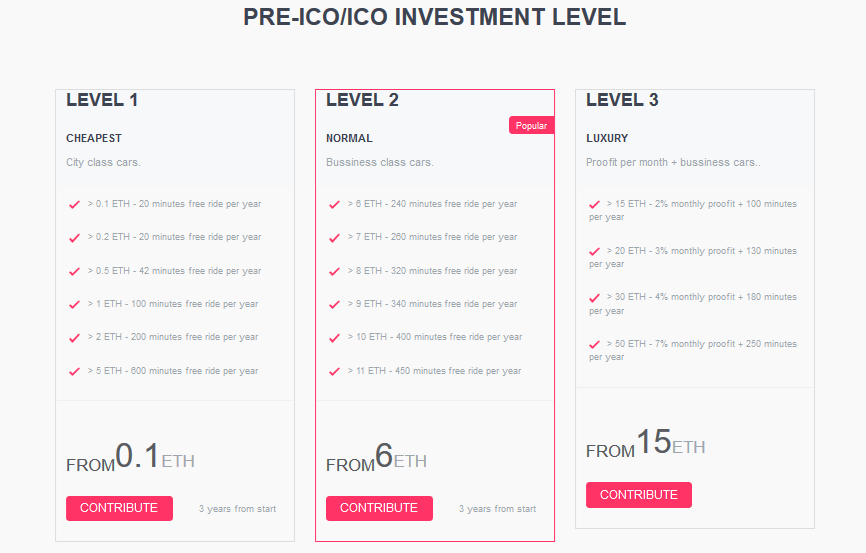Click the From 15 ETH price
Viewport: 866px width, 553px height.
tap(645, 444)
